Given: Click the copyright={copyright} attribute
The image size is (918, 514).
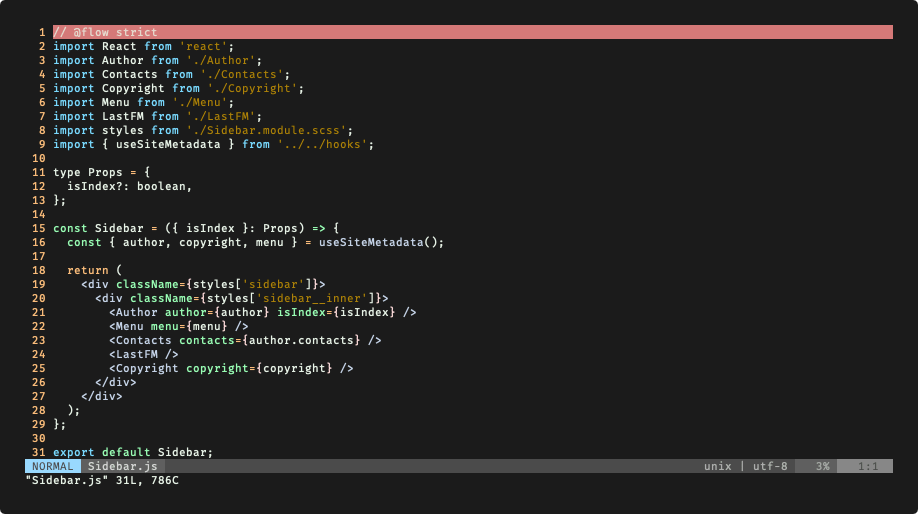Looking at the screenshot, I should click(259, 368).
